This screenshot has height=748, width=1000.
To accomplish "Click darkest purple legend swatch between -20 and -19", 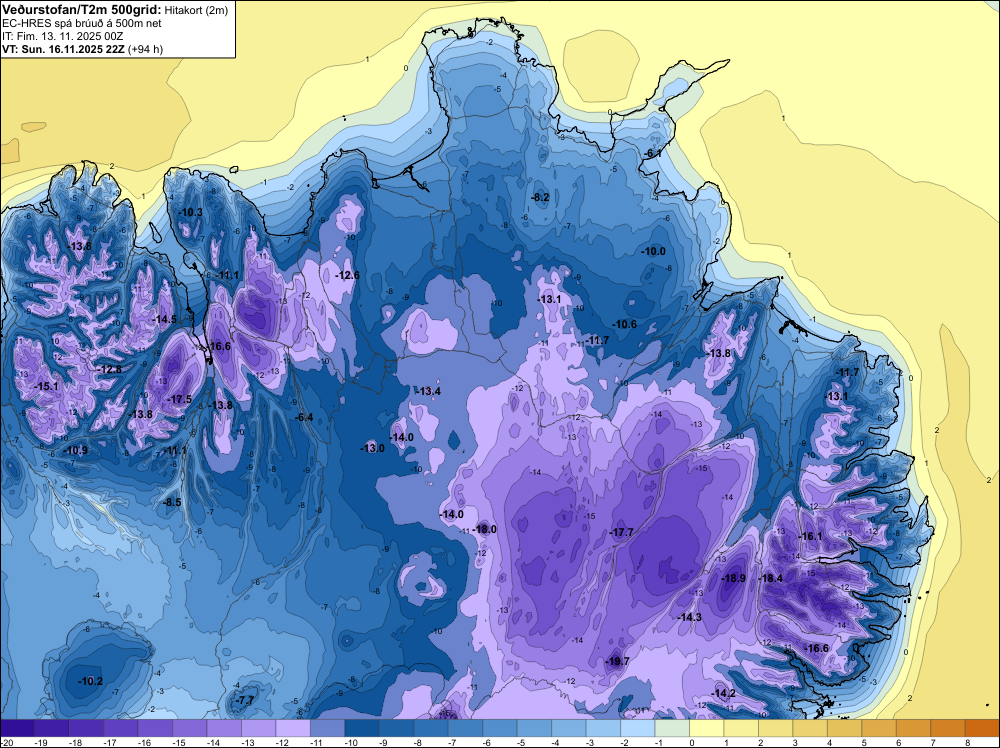I will tap(17, 728).
